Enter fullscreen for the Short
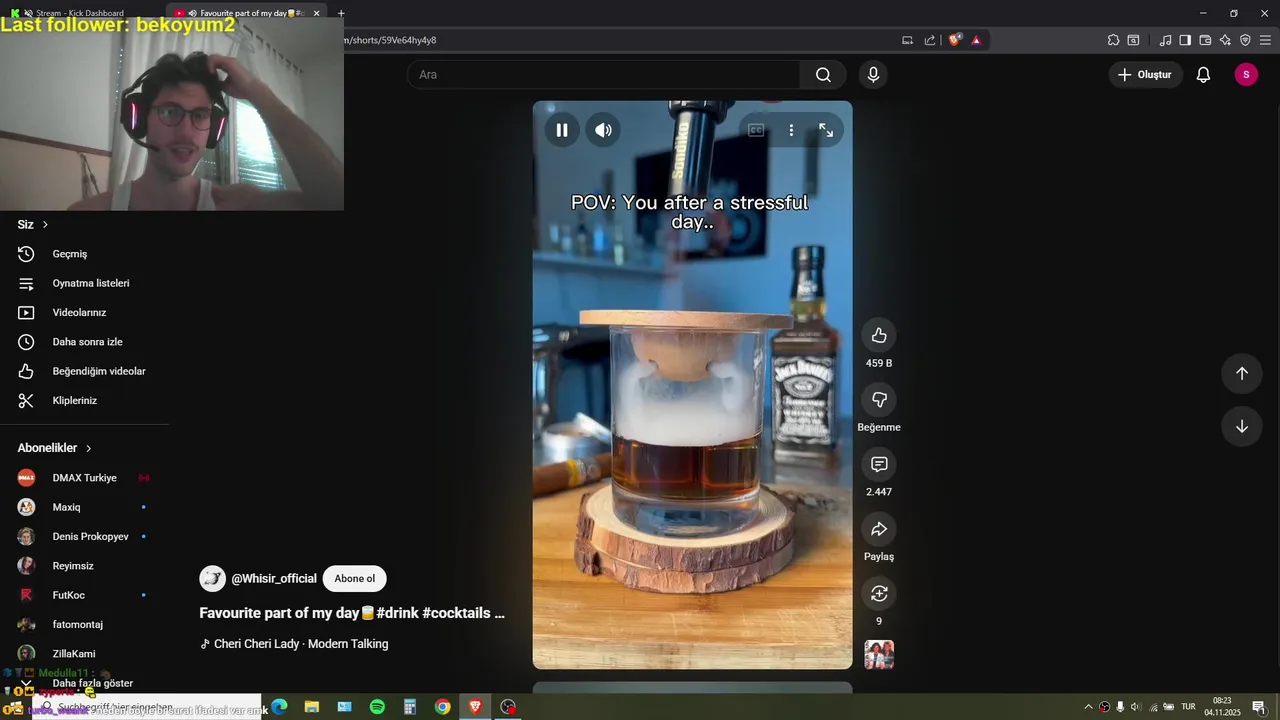1280x720 pixels. tap(826, 130)
